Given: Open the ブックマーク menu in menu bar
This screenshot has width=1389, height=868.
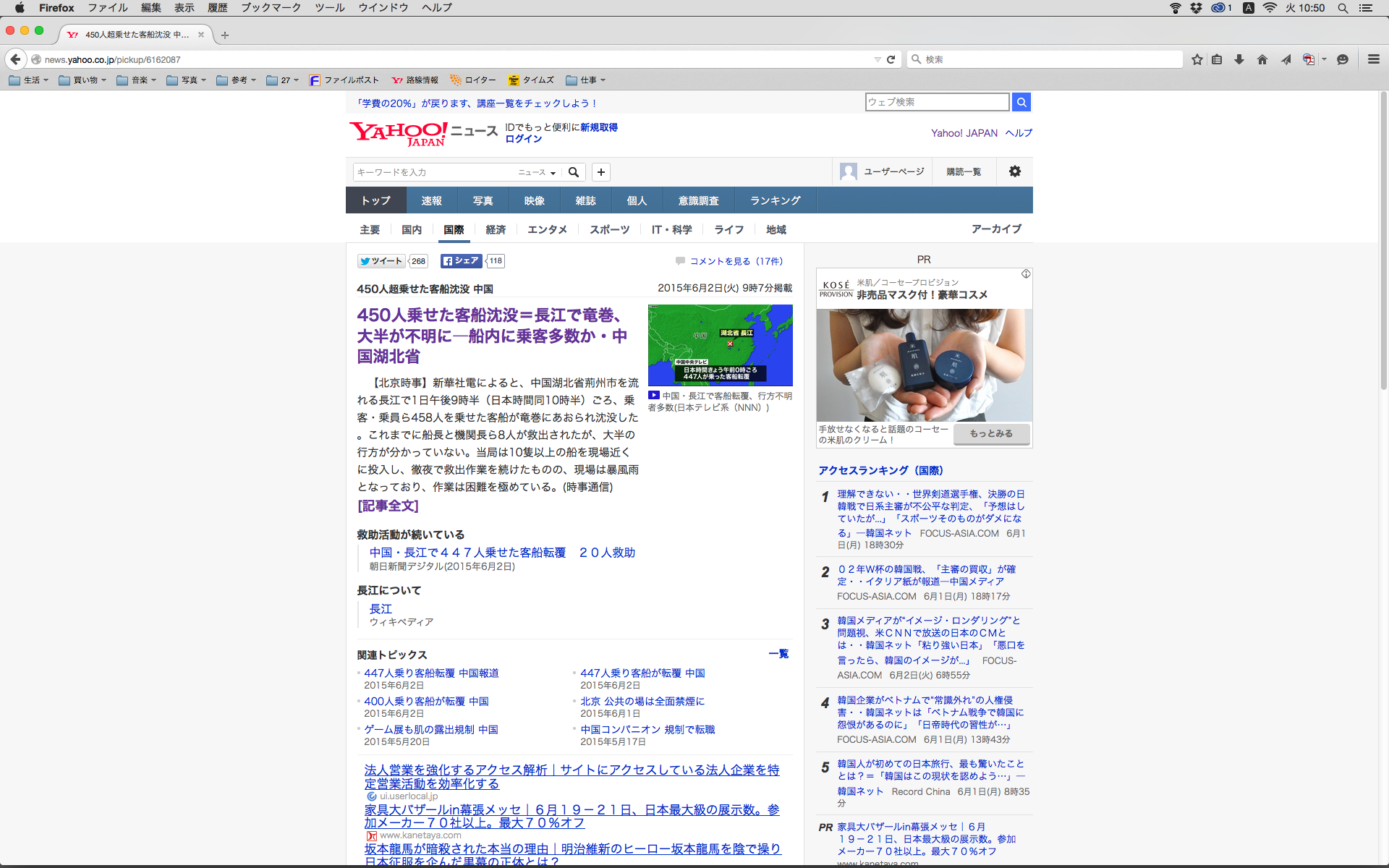Looking at the screenshot, I should pyautogui.click(x=271, y=7).
